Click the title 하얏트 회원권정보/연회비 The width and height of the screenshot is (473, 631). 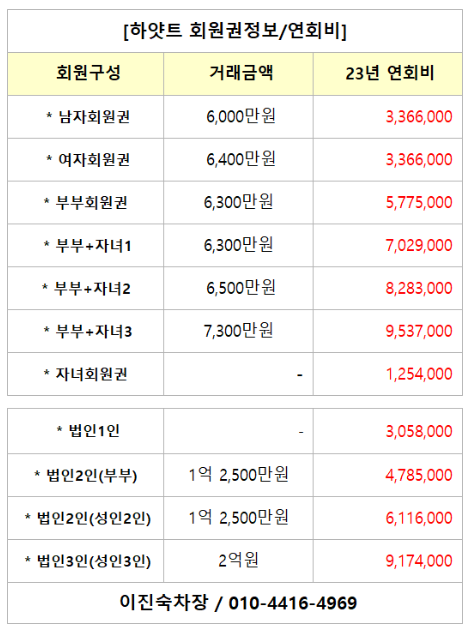[235, 31]
